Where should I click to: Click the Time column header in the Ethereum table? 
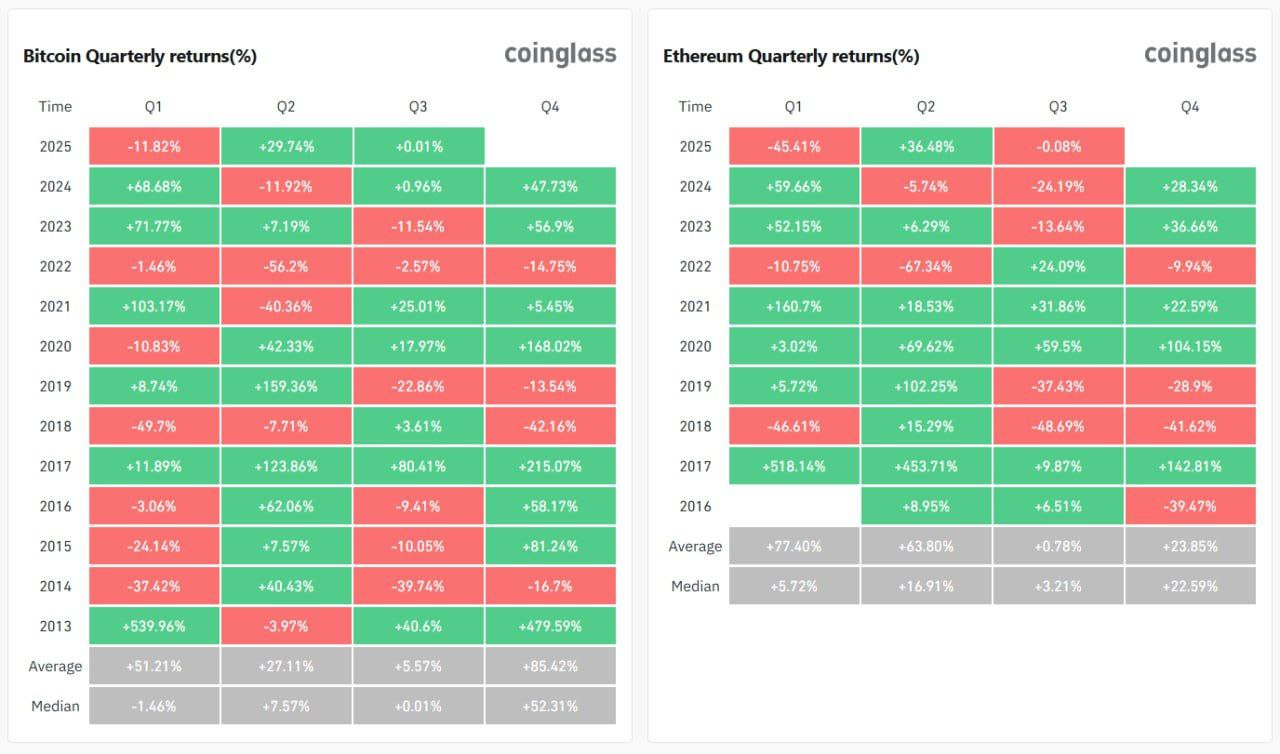pyautogui.click(x=695, y=106)
